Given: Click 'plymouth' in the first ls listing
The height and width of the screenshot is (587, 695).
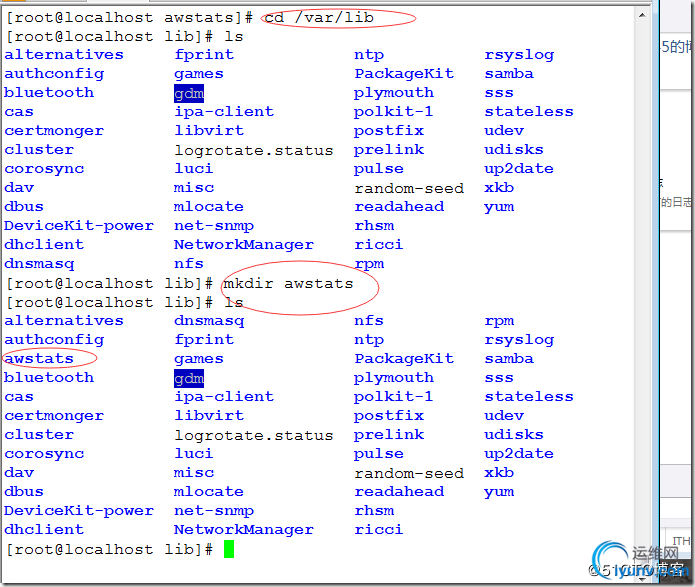Looking at the screenshot, I should [x=394, y=93].
